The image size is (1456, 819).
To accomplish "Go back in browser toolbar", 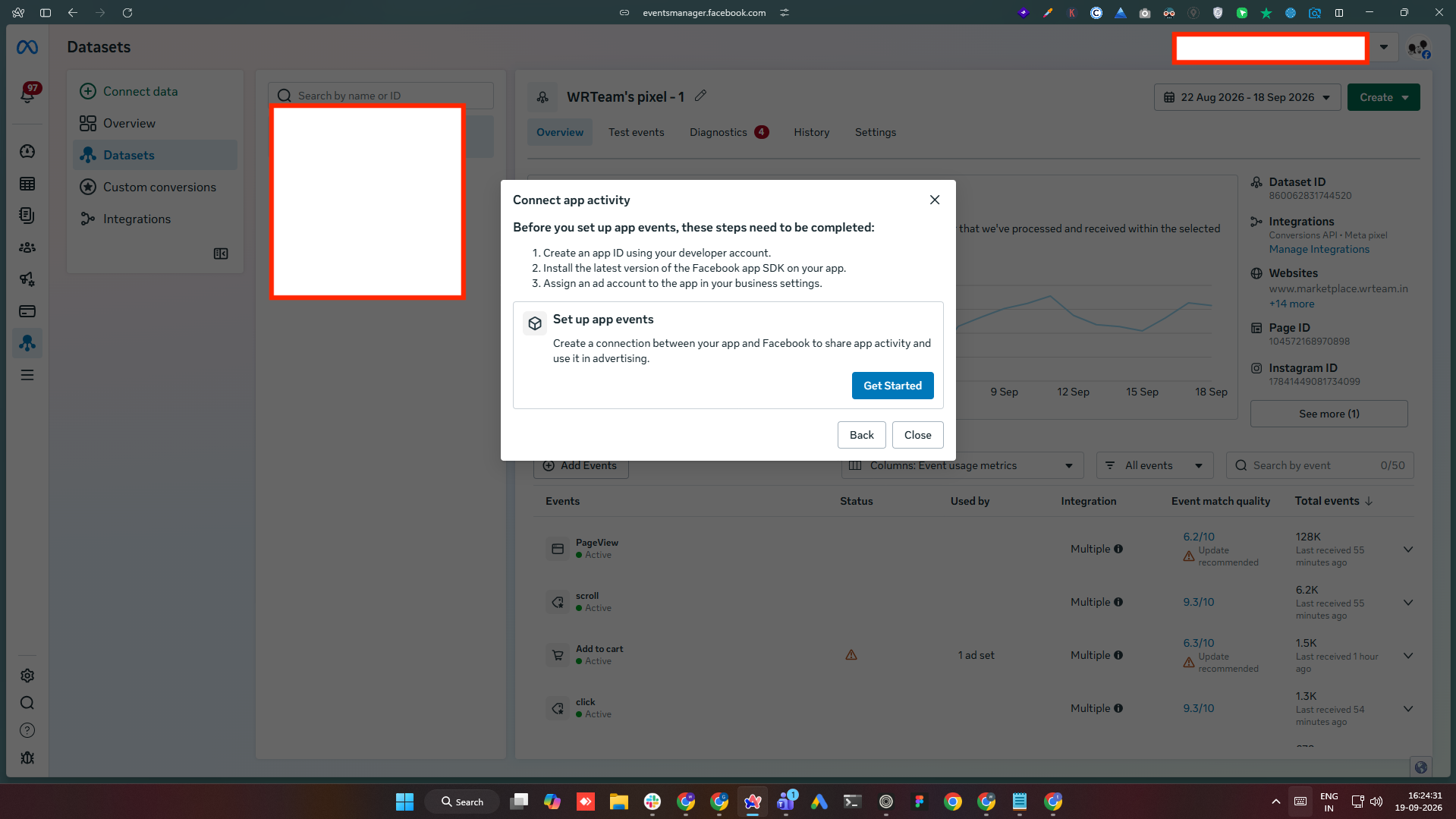I will pos(72,13).
